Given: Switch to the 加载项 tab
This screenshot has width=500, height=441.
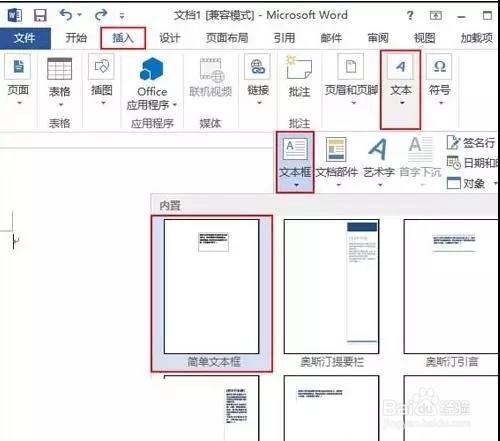Looking at the screenshot, I should (x=477, y=38).
